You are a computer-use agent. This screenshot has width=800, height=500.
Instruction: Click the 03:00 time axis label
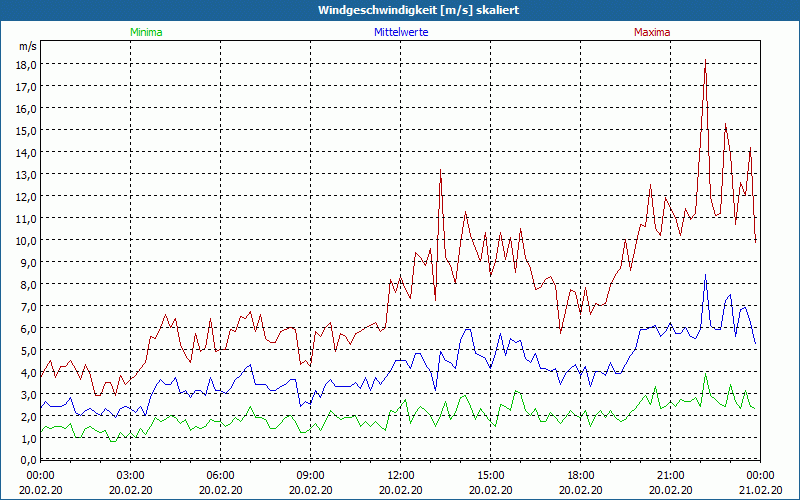point(130,475)
